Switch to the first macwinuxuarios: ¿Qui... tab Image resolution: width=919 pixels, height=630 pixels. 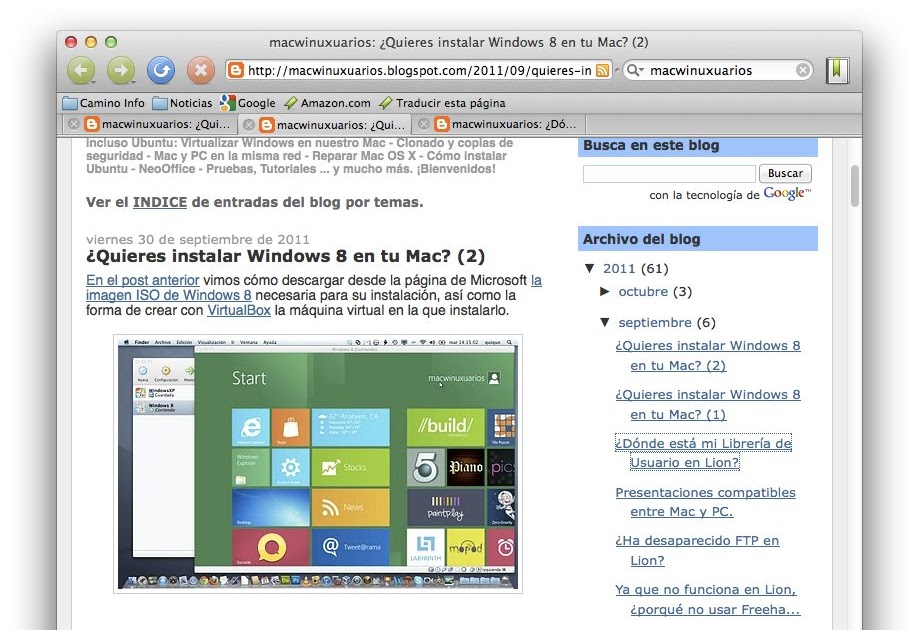pos(150,124)
